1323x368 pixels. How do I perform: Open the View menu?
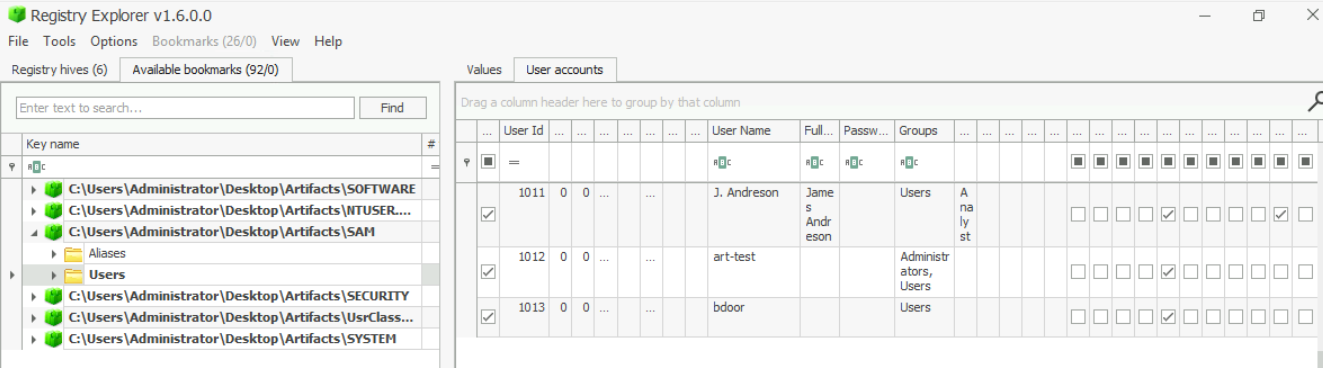pos(286,41)
